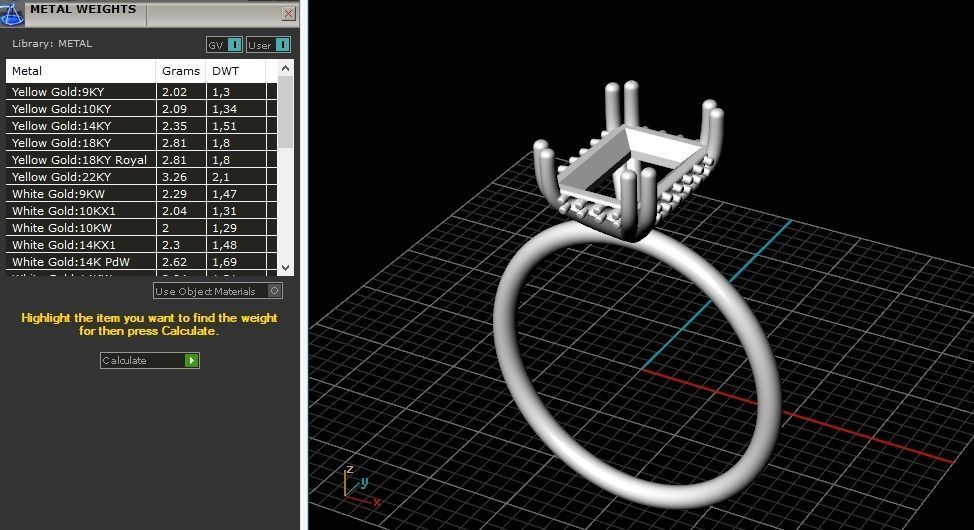Select the White Gold:14KX1 row
974x530 pixels.
pos(142,245)
